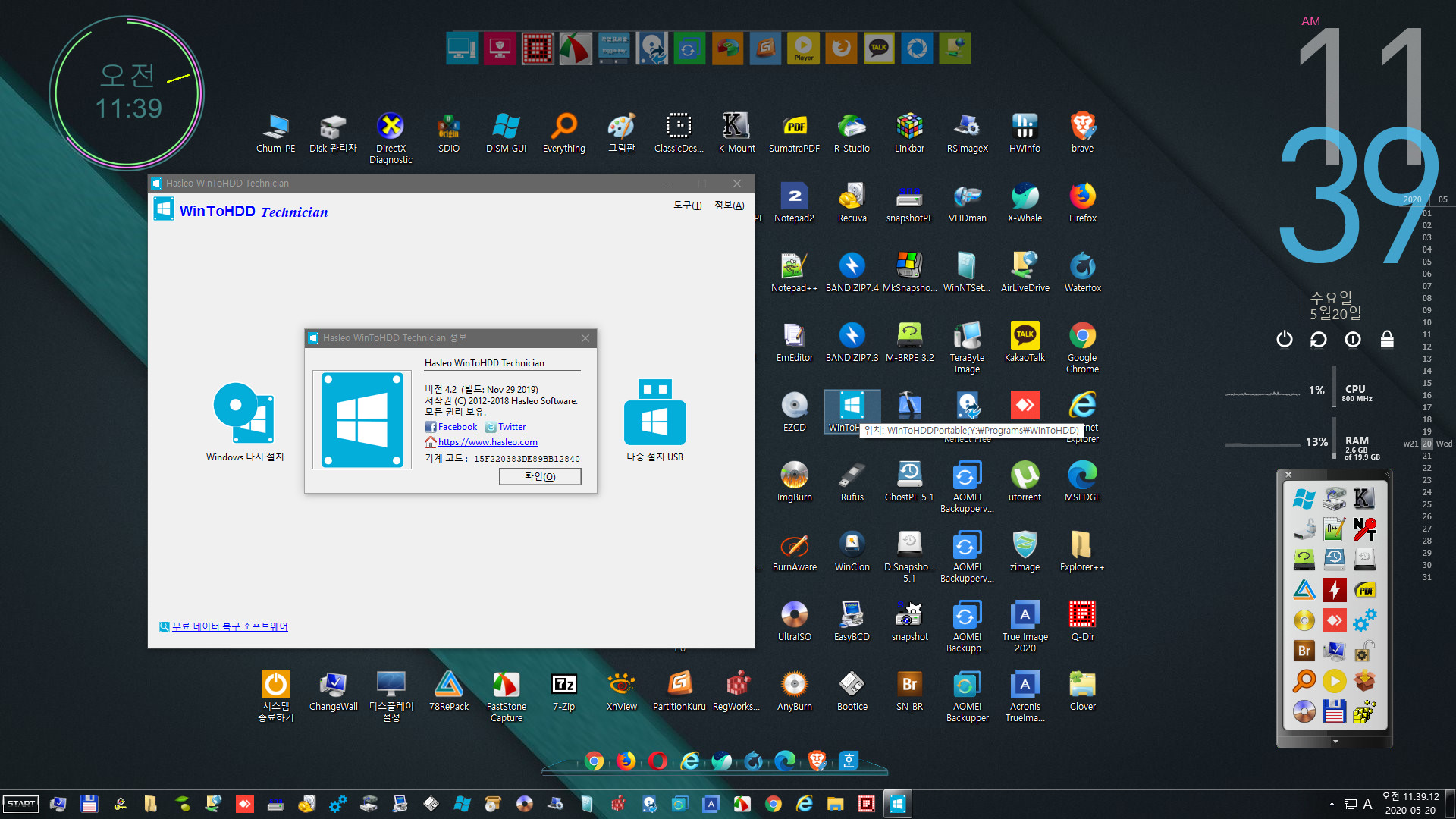
Task: Click the power icon on clock widget
Action: (x=1284, y=339)
